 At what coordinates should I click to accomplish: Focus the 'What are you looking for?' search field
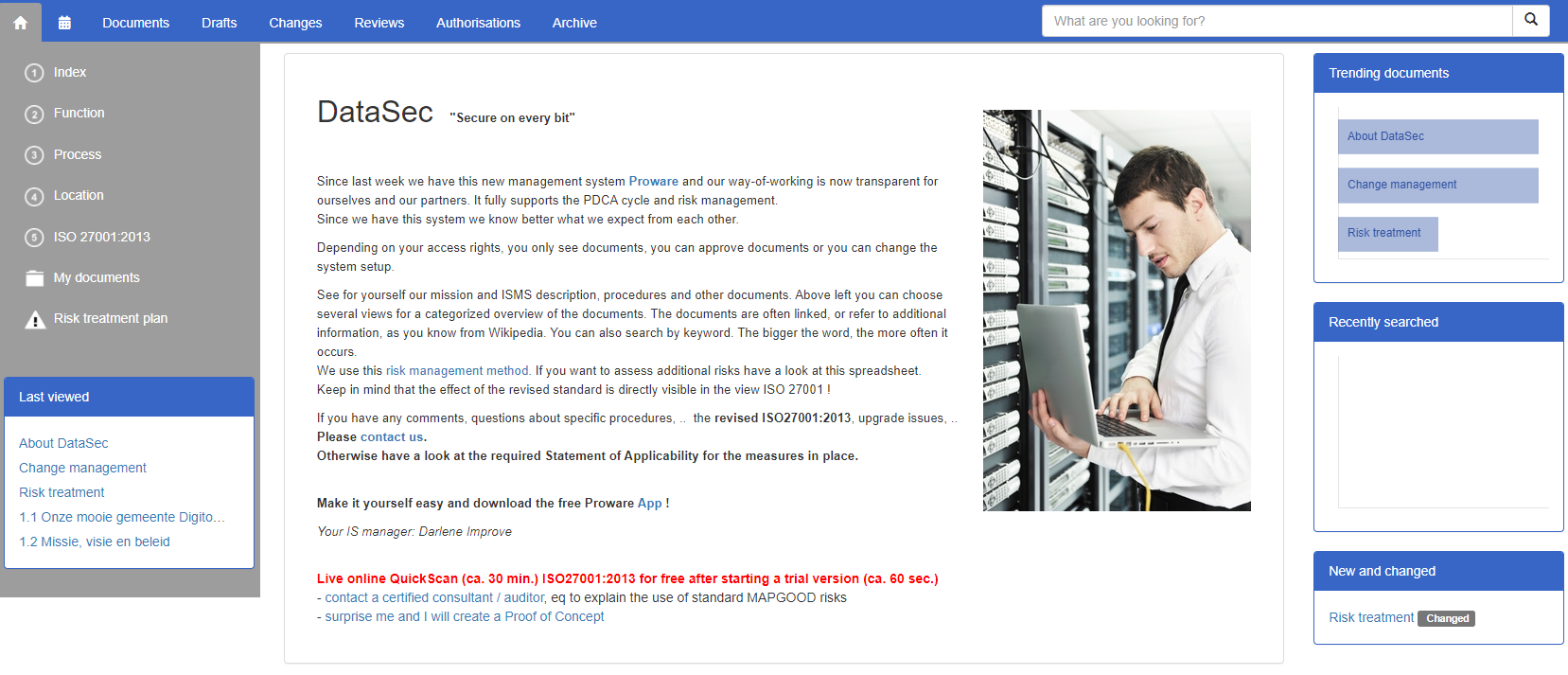[x=1277, y=21]
